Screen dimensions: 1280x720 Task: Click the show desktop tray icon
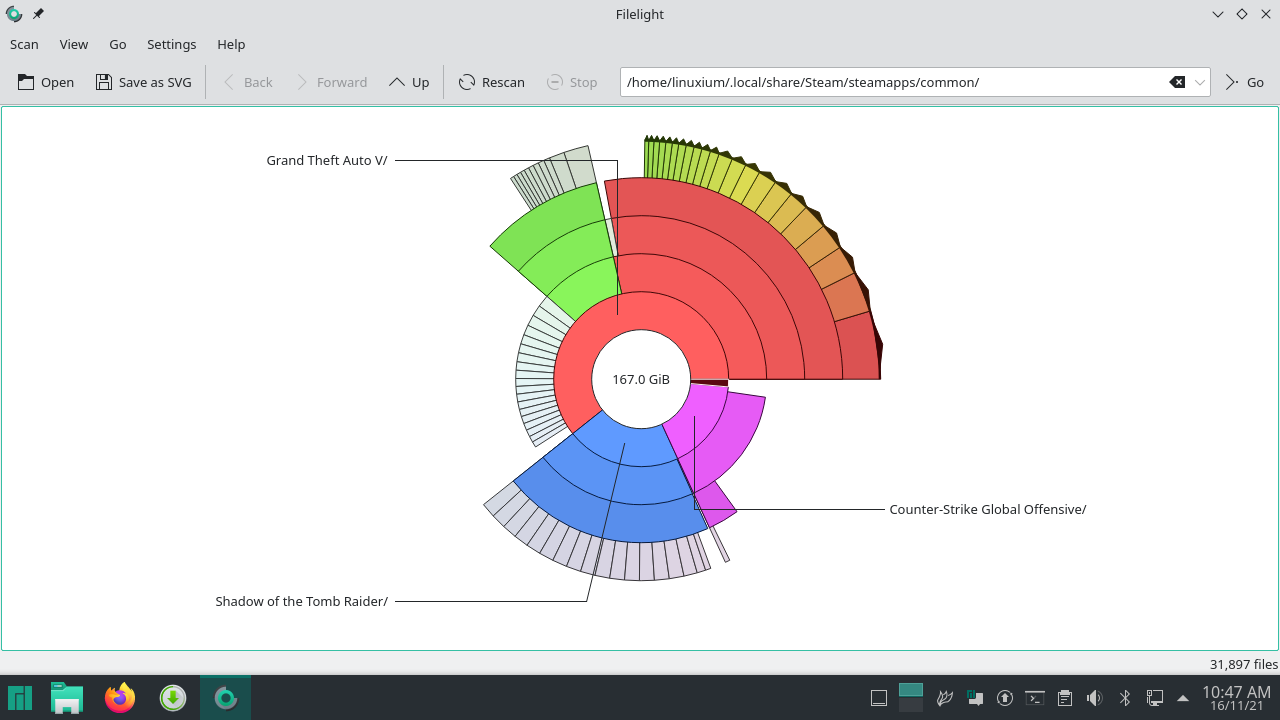pos(879,698)
